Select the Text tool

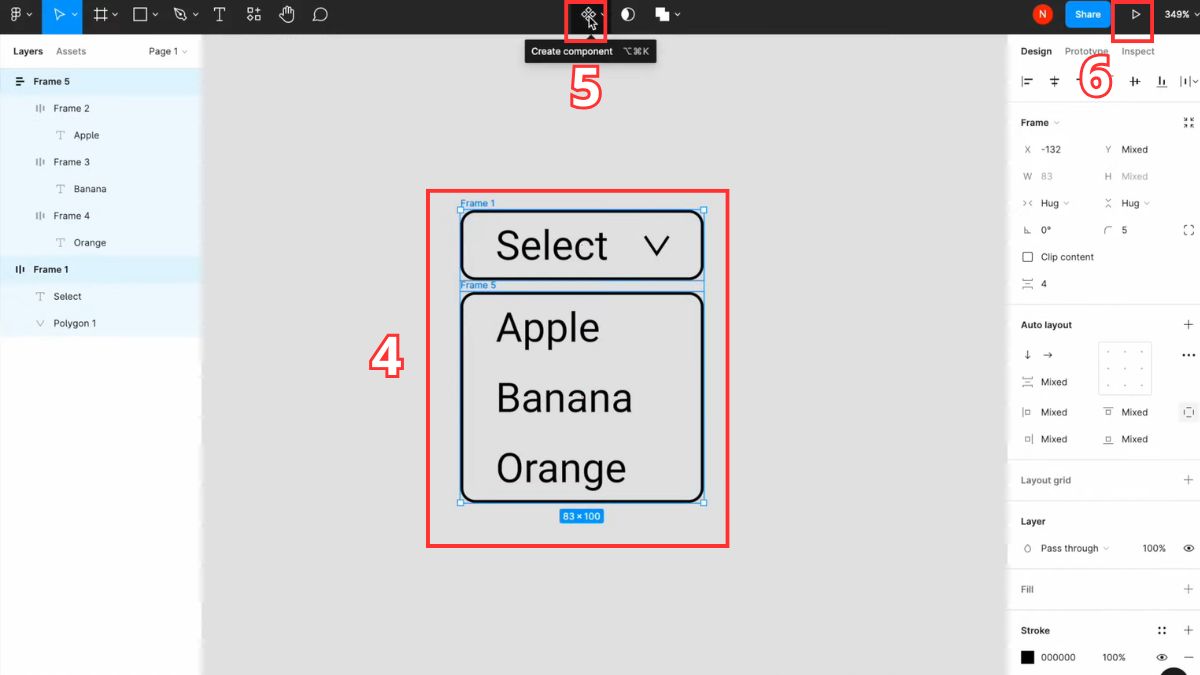[x=219, y=14]
